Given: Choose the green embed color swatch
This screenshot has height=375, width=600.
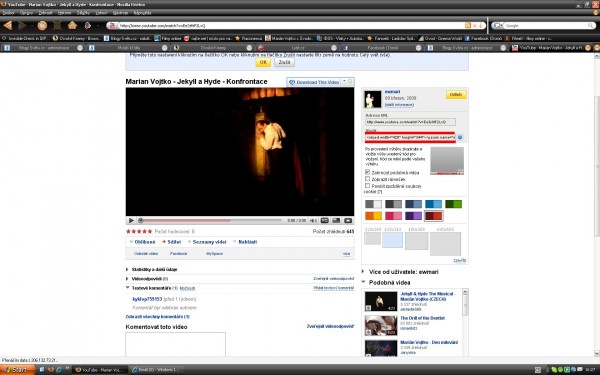Looking at the screenshot, I should (453, 204).
